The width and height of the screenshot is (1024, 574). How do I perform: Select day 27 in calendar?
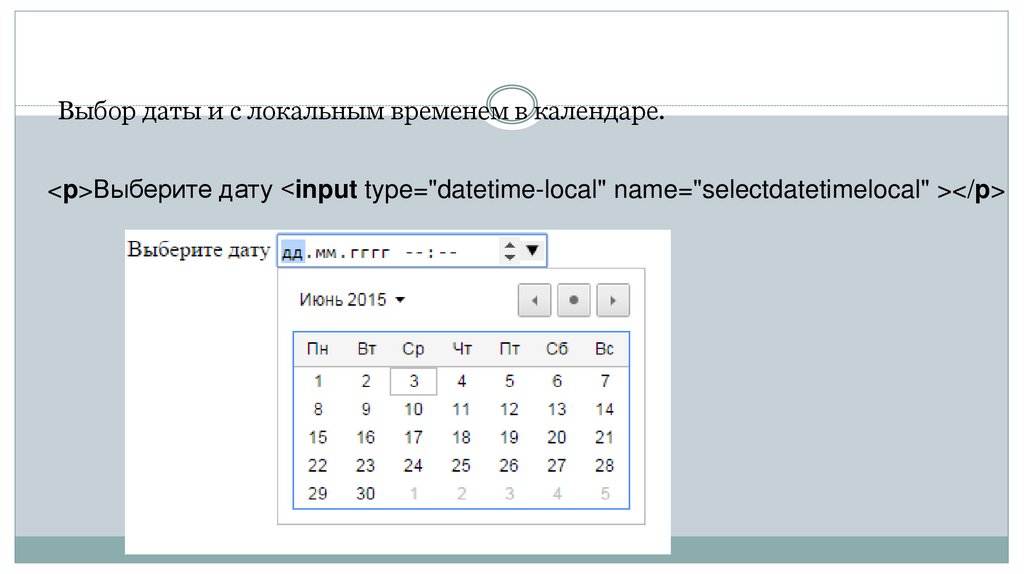coord(557,466)
